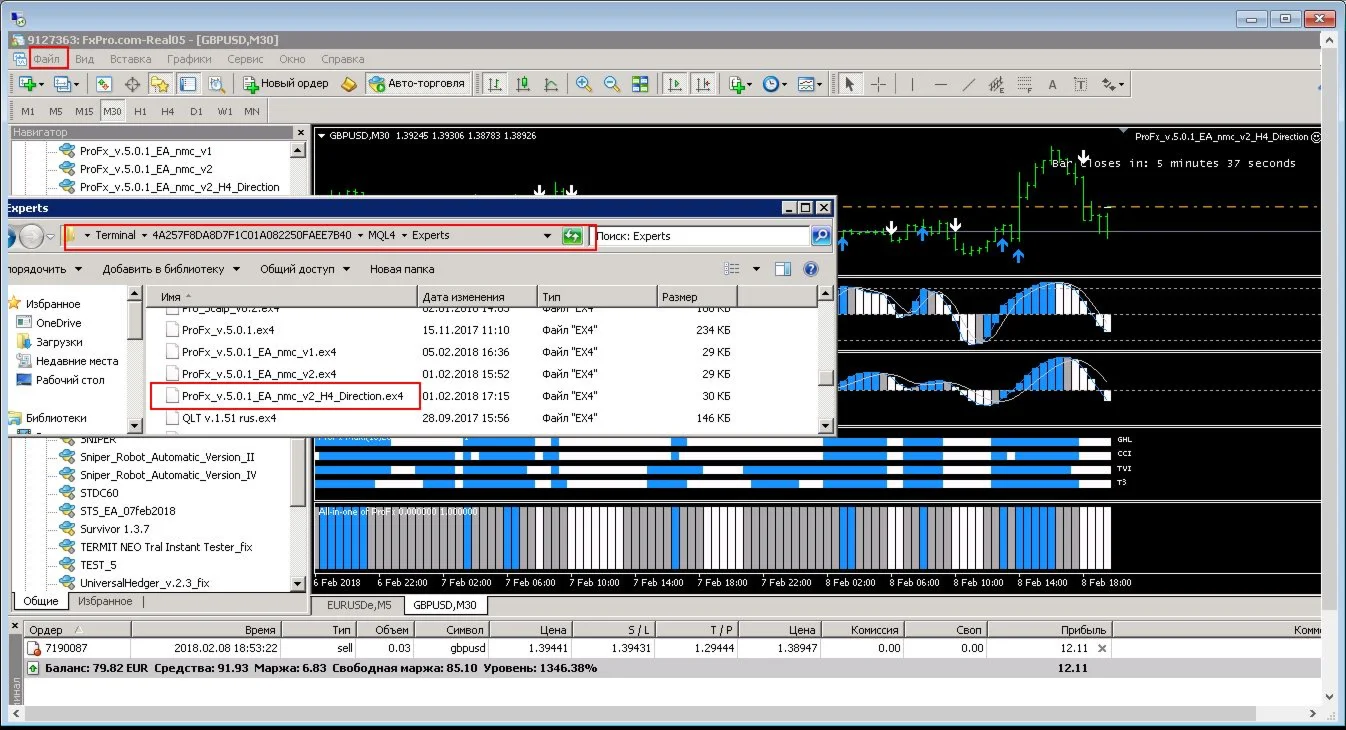
Task: Switch timeframe to H4
Action: pyautogui.click(x=168, y=111)
